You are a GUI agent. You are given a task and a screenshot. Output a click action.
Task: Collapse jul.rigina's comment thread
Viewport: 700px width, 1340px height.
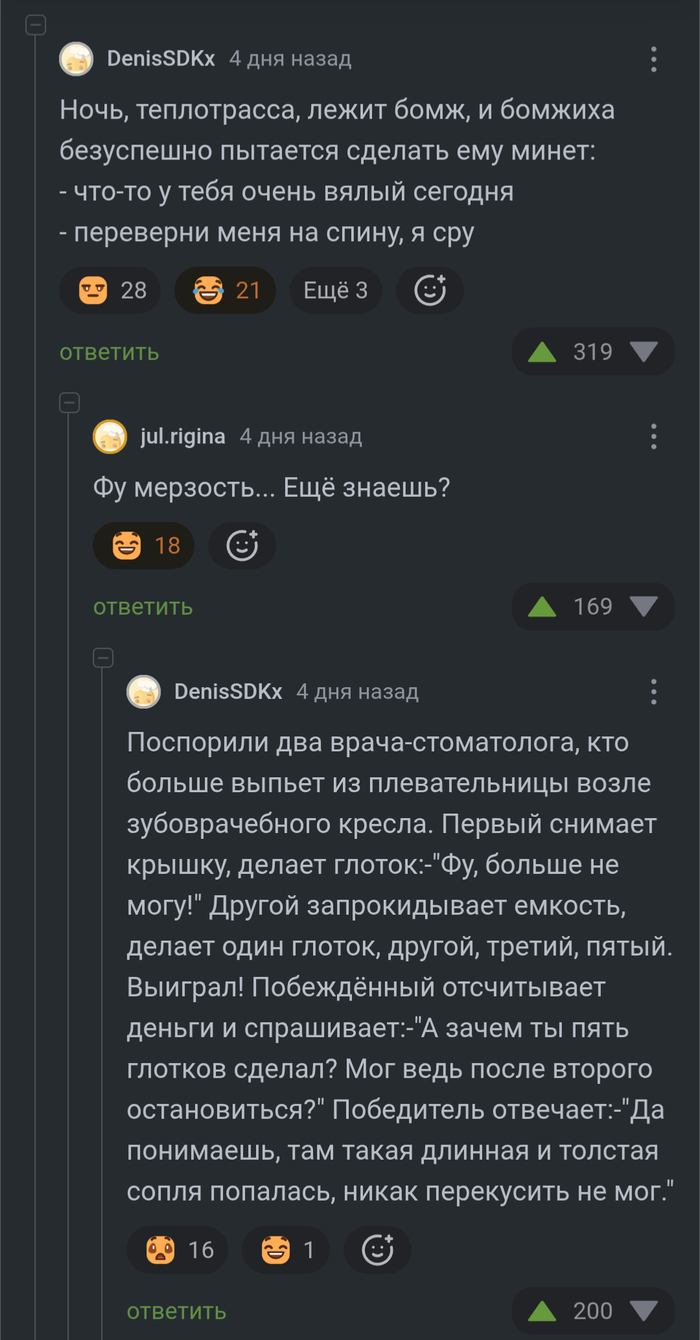click(x=67, y=403)
